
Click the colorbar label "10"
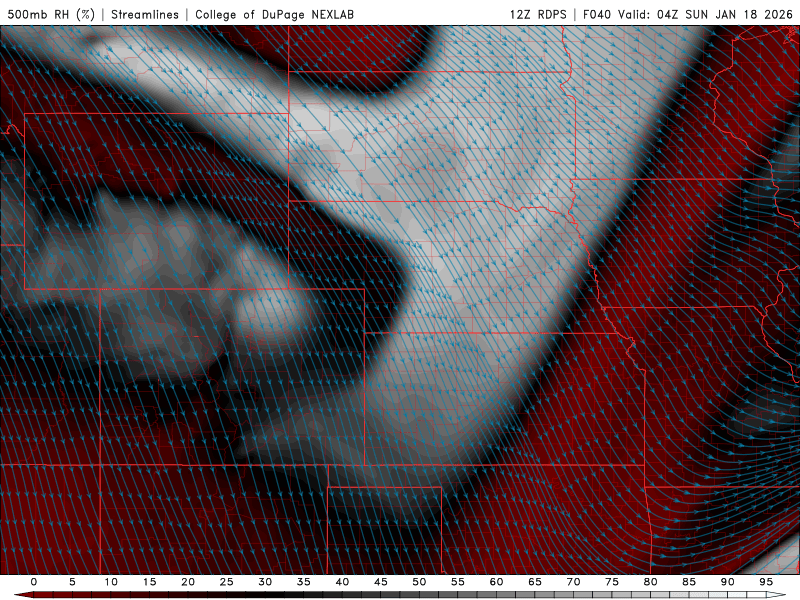[111, 582]
